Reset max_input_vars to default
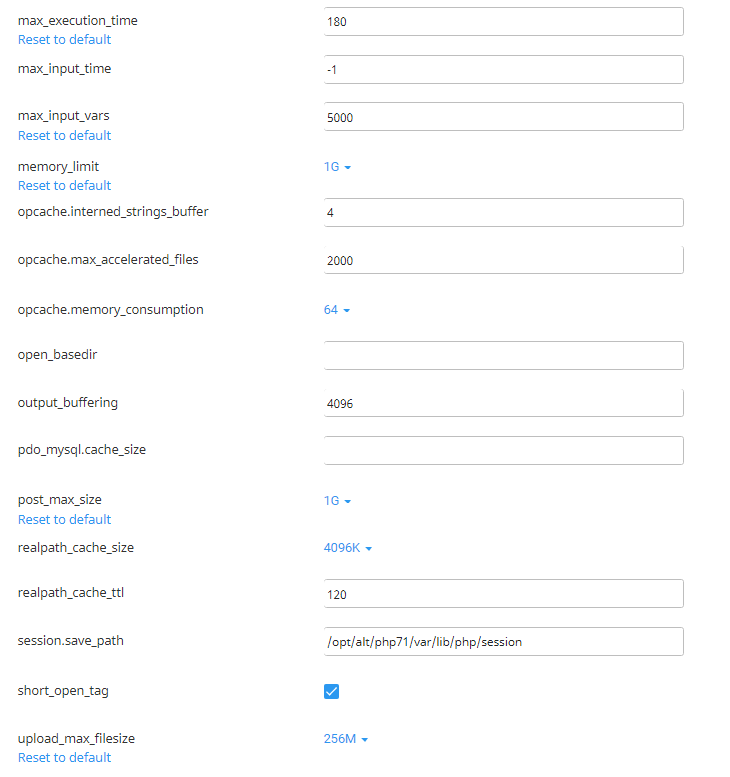Viewport: 730px width, 777px height. point(64,136)
